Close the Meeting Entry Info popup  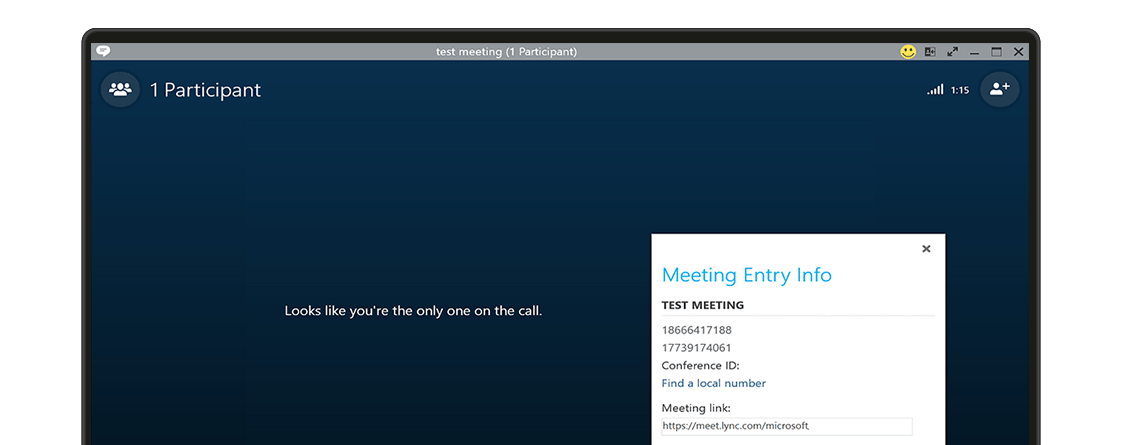[926, 249]
